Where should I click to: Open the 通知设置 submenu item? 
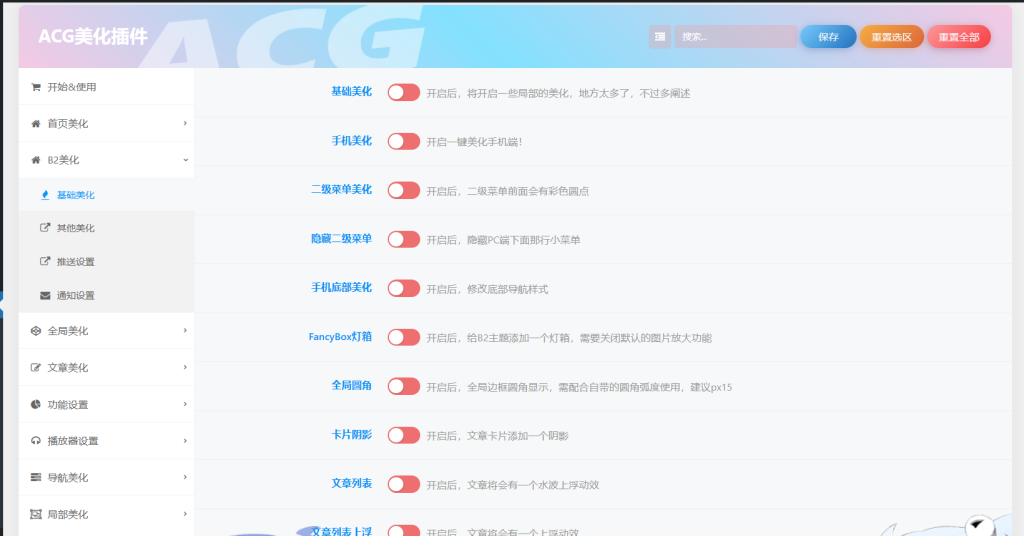pyautogui.click(x=106, y=295)
